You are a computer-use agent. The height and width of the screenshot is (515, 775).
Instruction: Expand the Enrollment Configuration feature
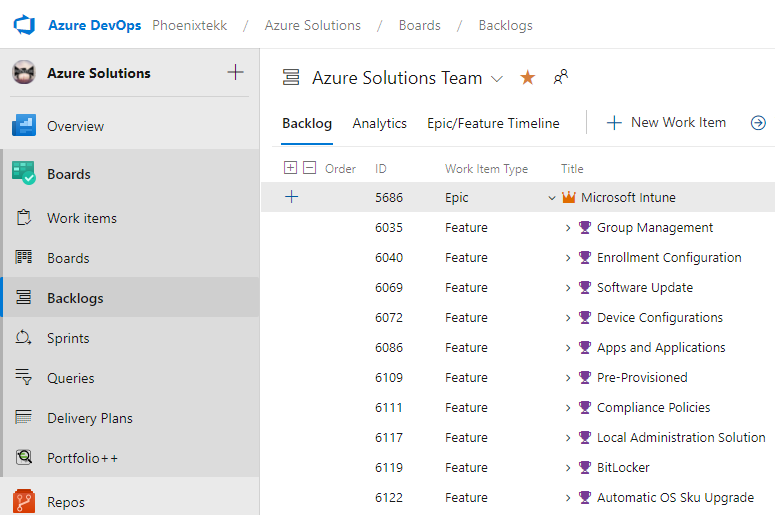click(x=568, y=258)
